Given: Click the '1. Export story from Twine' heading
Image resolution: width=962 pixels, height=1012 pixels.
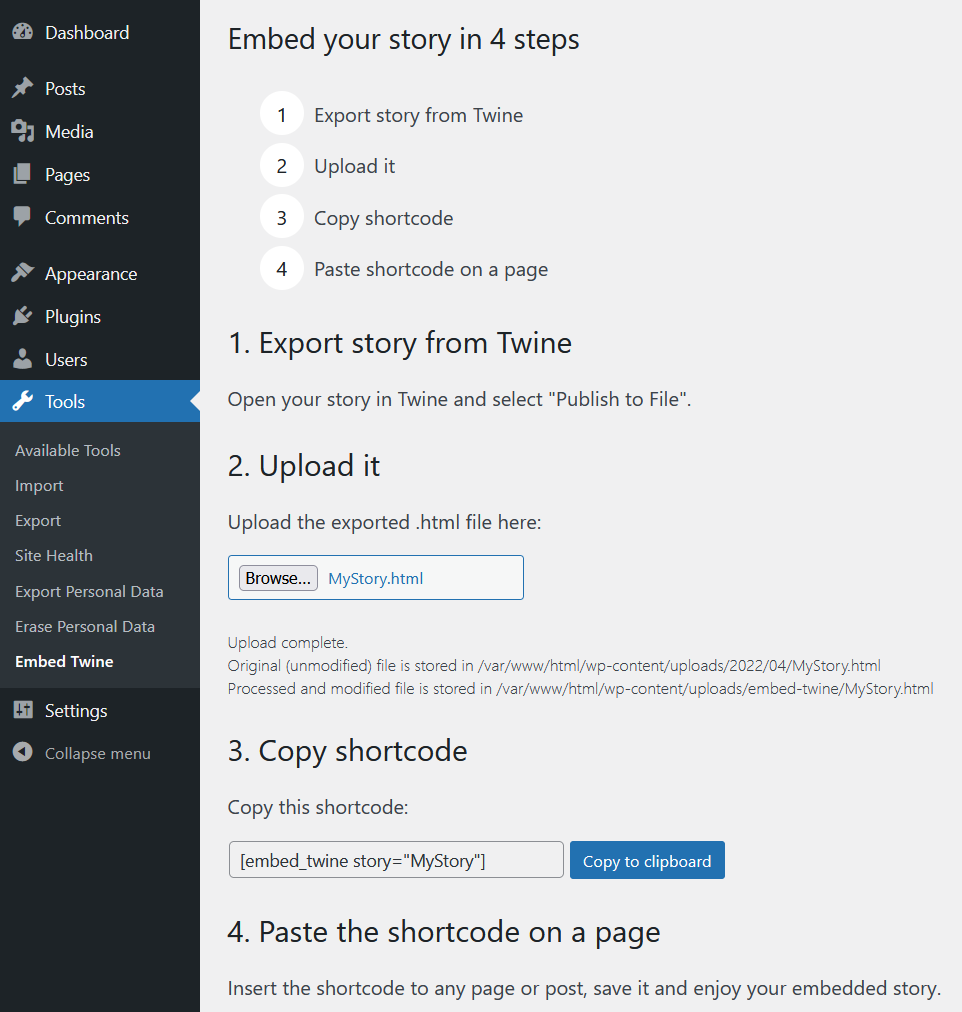Looking at the screenshot, I should pos(400,343).
